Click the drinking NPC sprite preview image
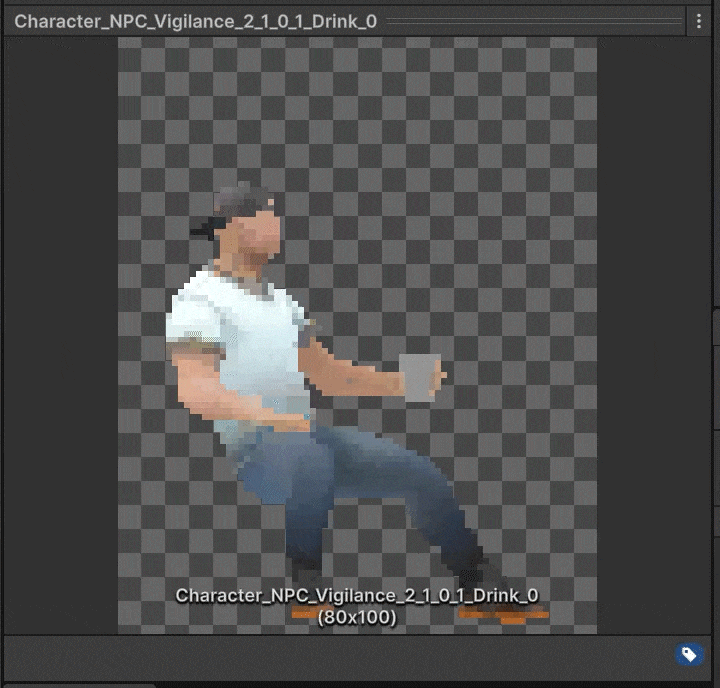 click(x=357, y=336)
